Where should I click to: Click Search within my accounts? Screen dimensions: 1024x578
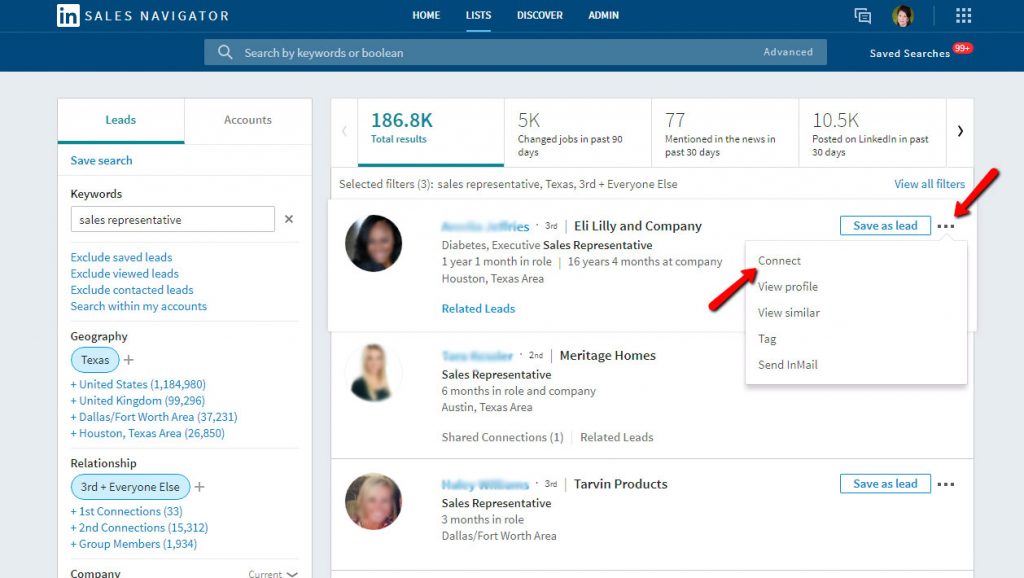[138, 306]
